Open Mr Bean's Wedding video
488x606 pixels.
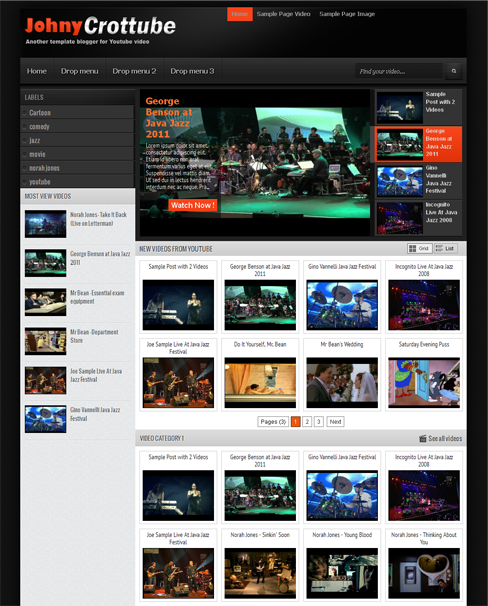click(342, 374)
